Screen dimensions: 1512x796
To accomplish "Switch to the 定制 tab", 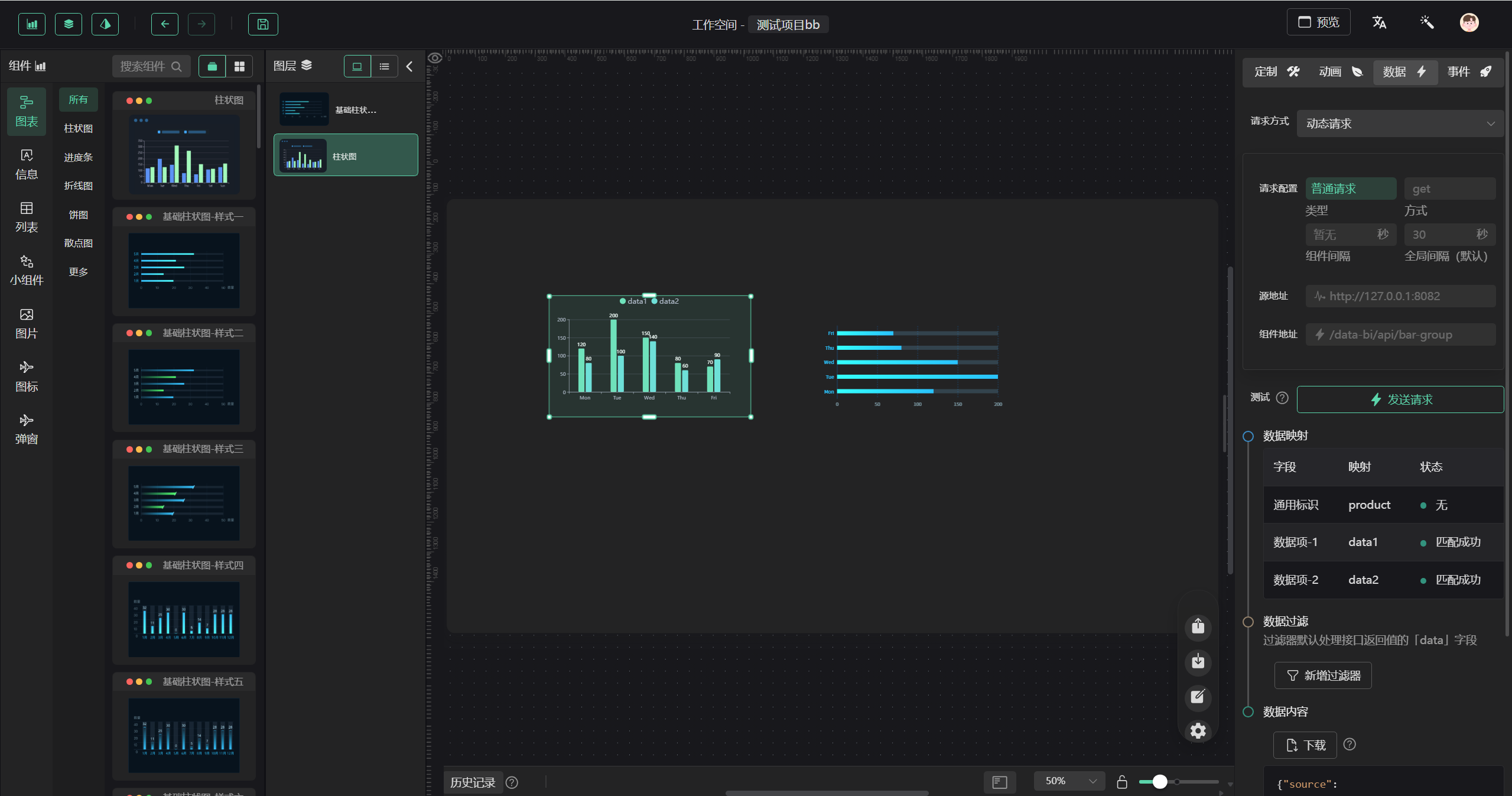I will click(1276, 72).
